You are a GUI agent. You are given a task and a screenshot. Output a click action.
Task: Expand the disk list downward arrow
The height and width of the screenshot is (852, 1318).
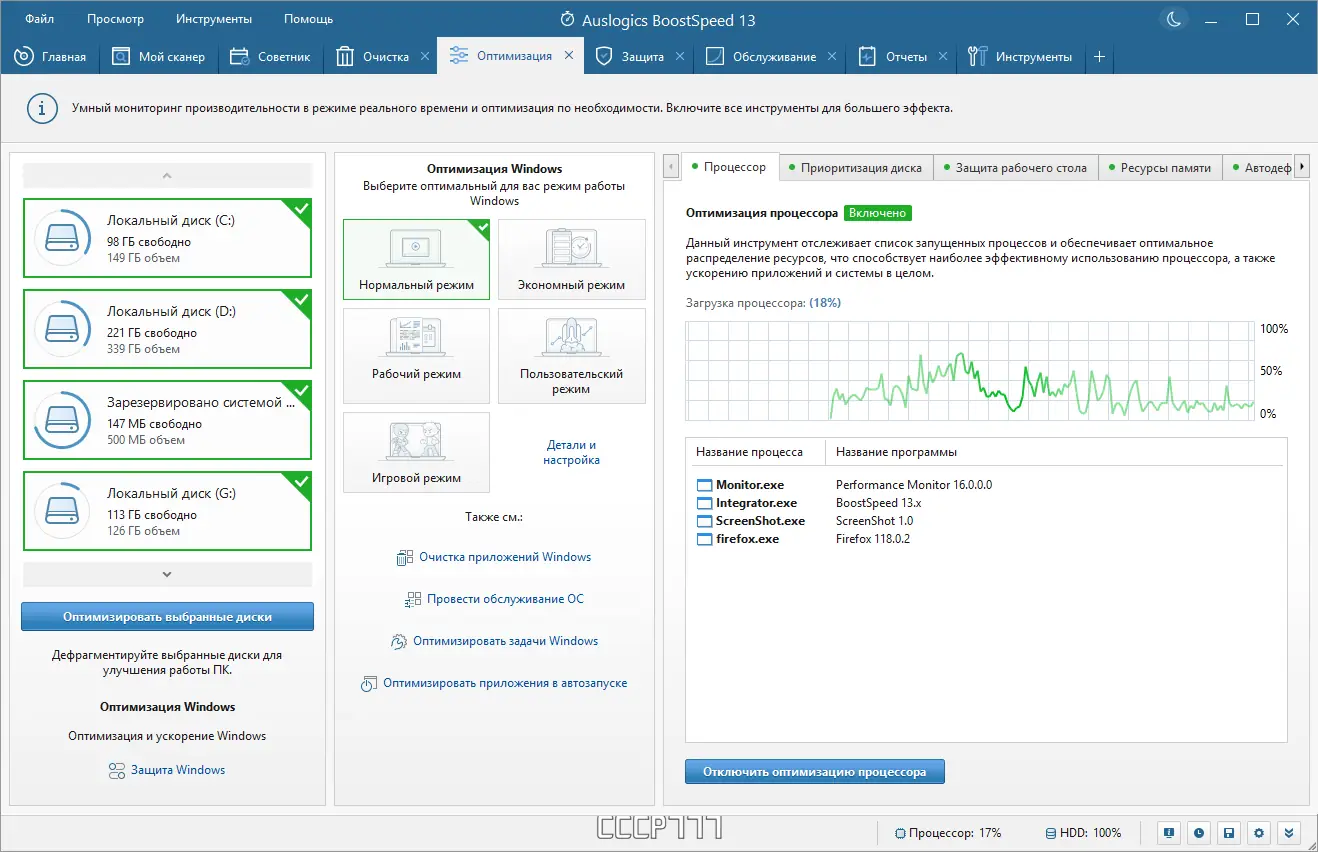pyautogui.click(x=167, y=574)
